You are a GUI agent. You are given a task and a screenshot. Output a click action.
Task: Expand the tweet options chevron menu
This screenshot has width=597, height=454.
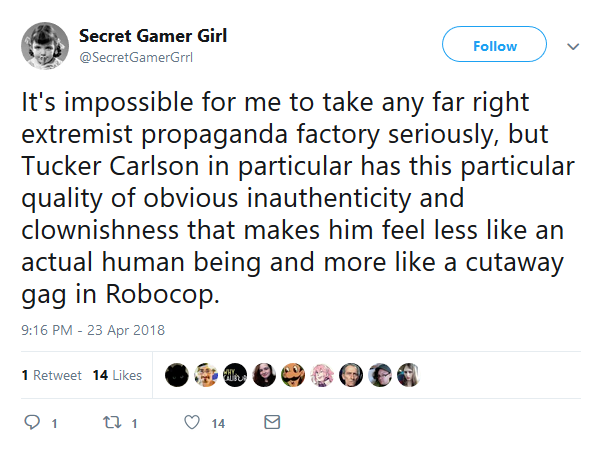pyautogui.click(x=573, y=46)
